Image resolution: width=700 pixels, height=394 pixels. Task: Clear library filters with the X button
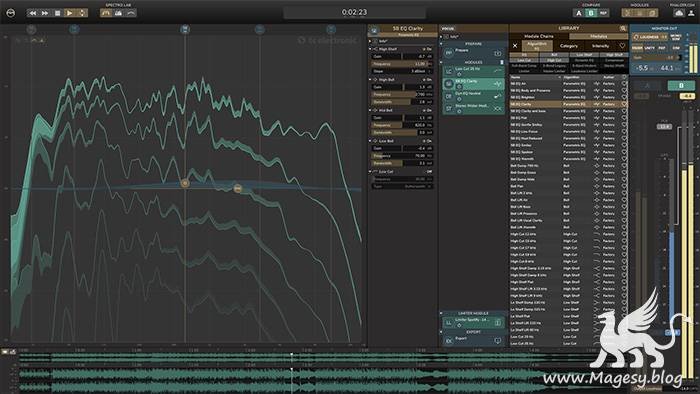point(515,46)
